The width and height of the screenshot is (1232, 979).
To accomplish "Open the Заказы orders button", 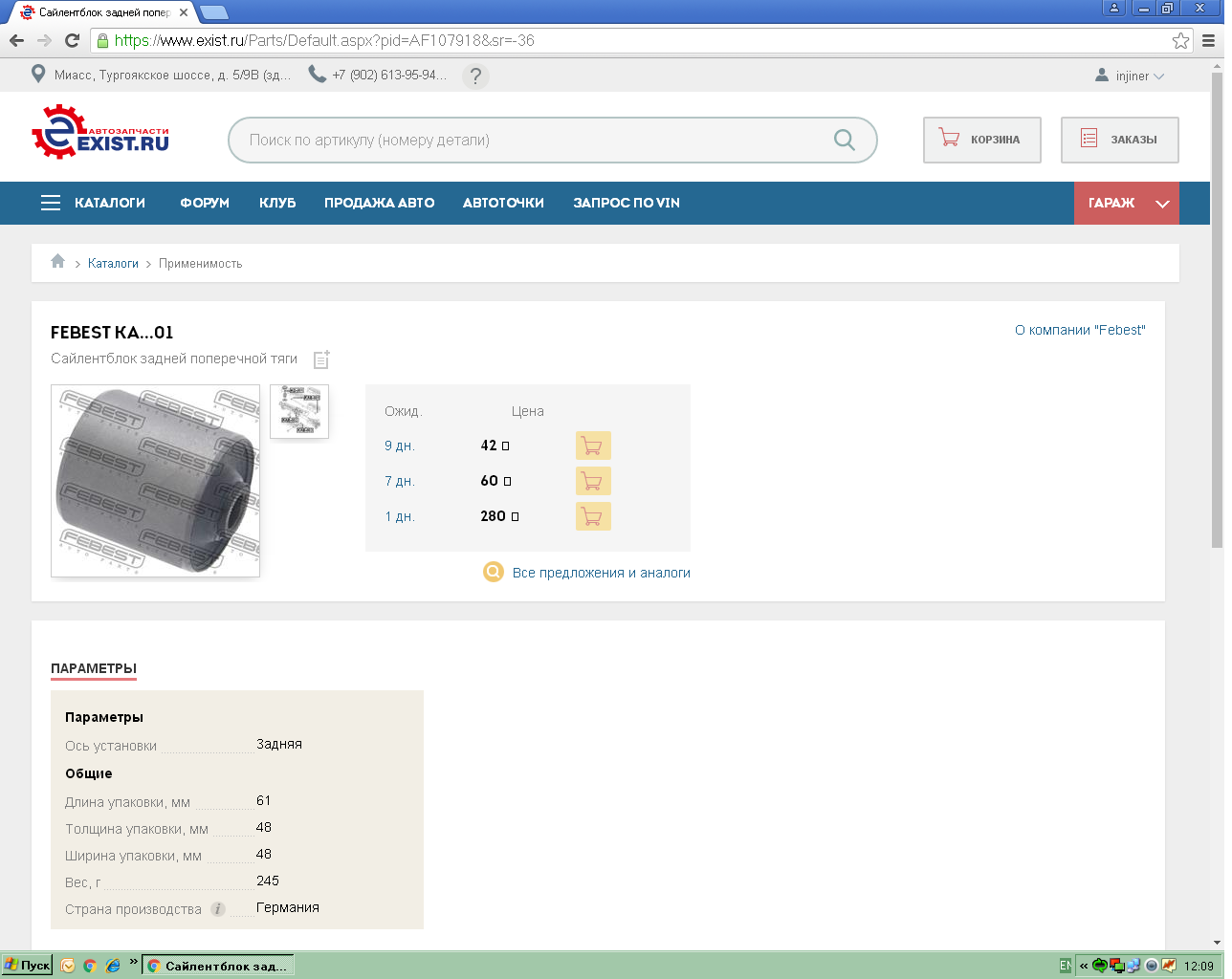I will 1119,140.
